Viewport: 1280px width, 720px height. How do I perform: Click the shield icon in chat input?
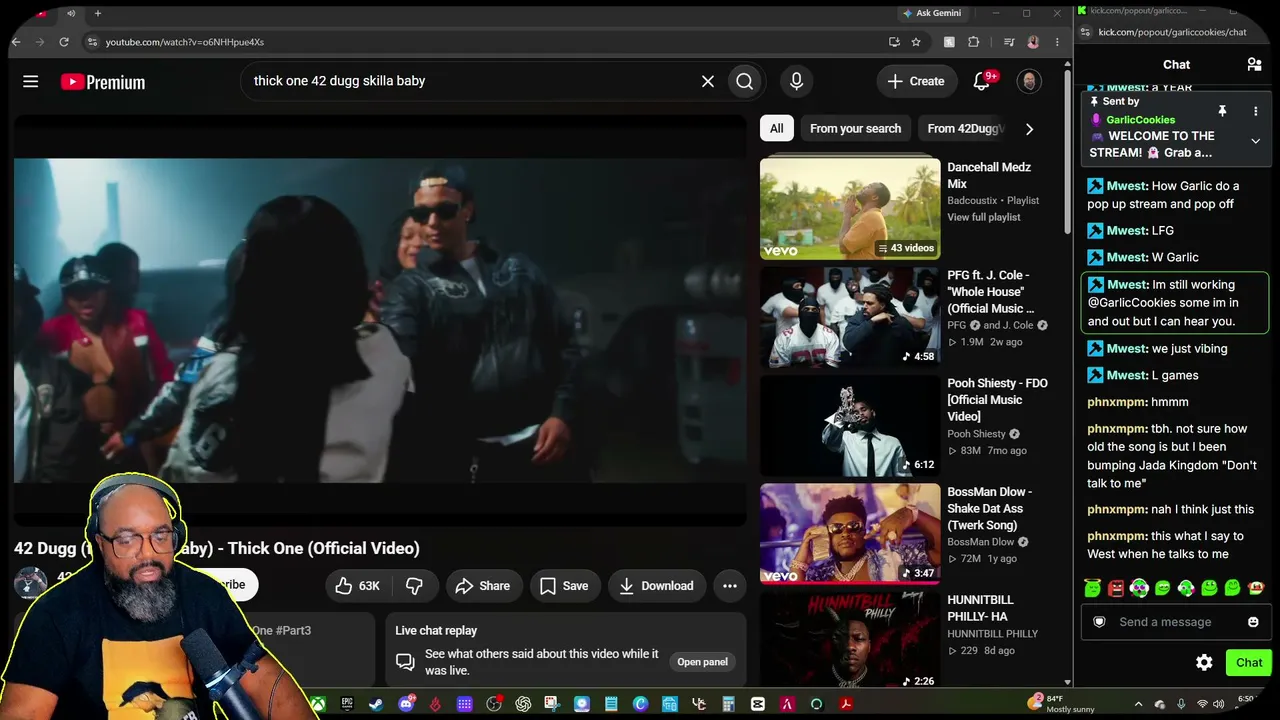coord(1099,622)
